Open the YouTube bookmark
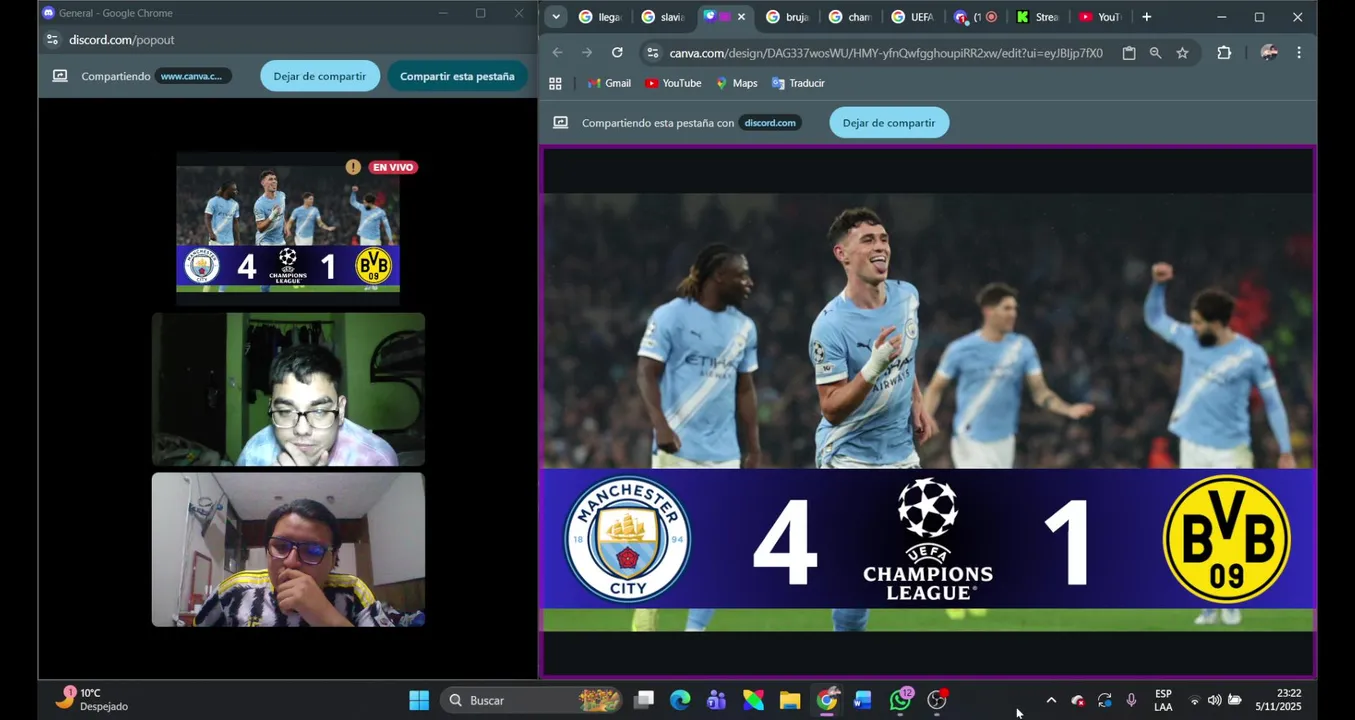 pyautogui.click(x=673, y=84)
